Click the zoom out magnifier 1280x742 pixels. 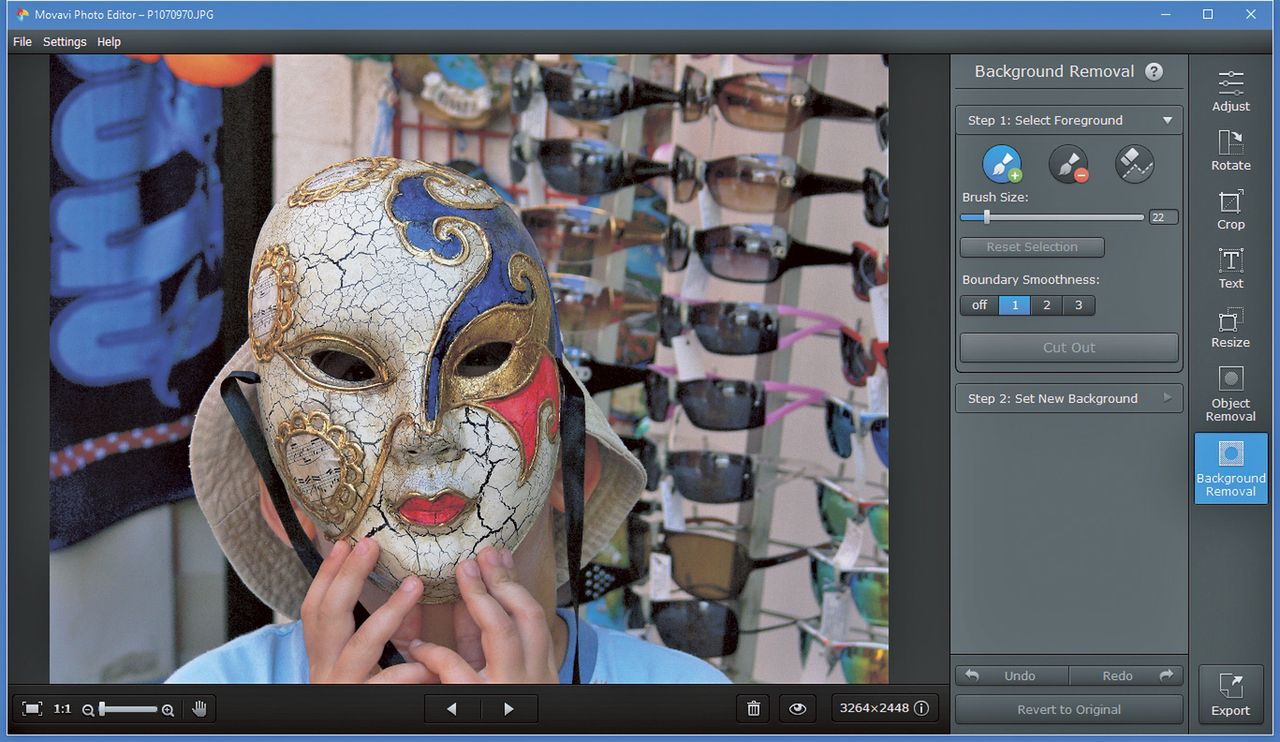[x=88, y=710]
